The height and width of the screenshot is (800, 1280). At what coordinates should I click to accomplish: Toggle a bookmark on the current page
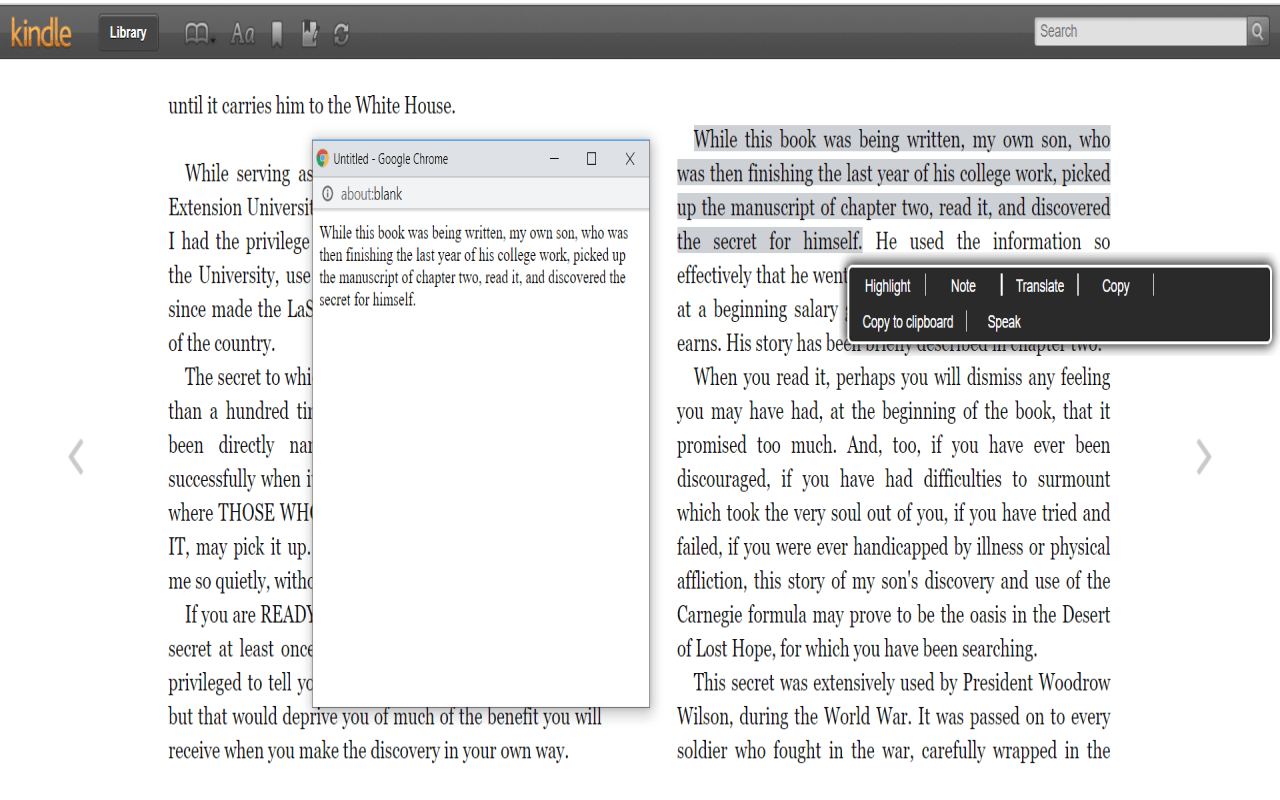276,33
